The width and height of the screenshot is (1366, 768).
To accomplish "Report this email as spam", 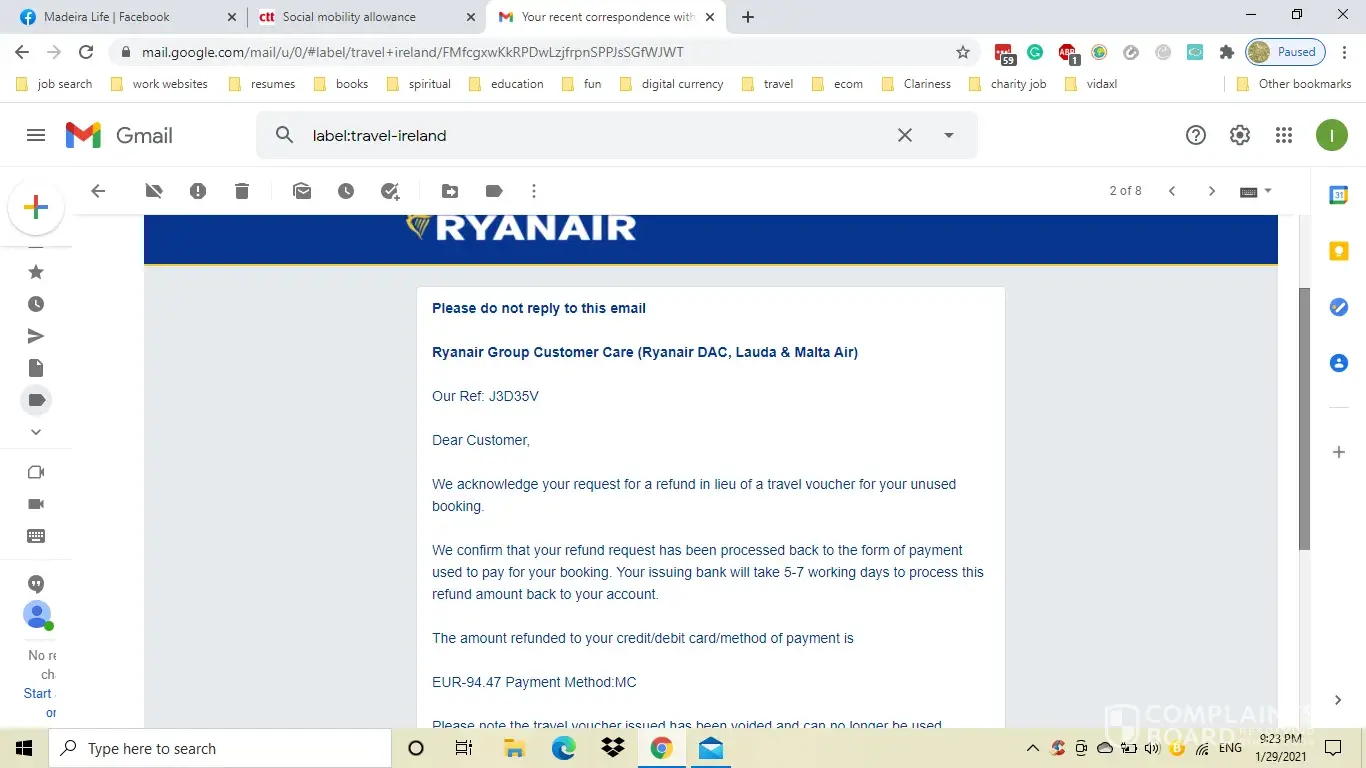I will point(198,191).
